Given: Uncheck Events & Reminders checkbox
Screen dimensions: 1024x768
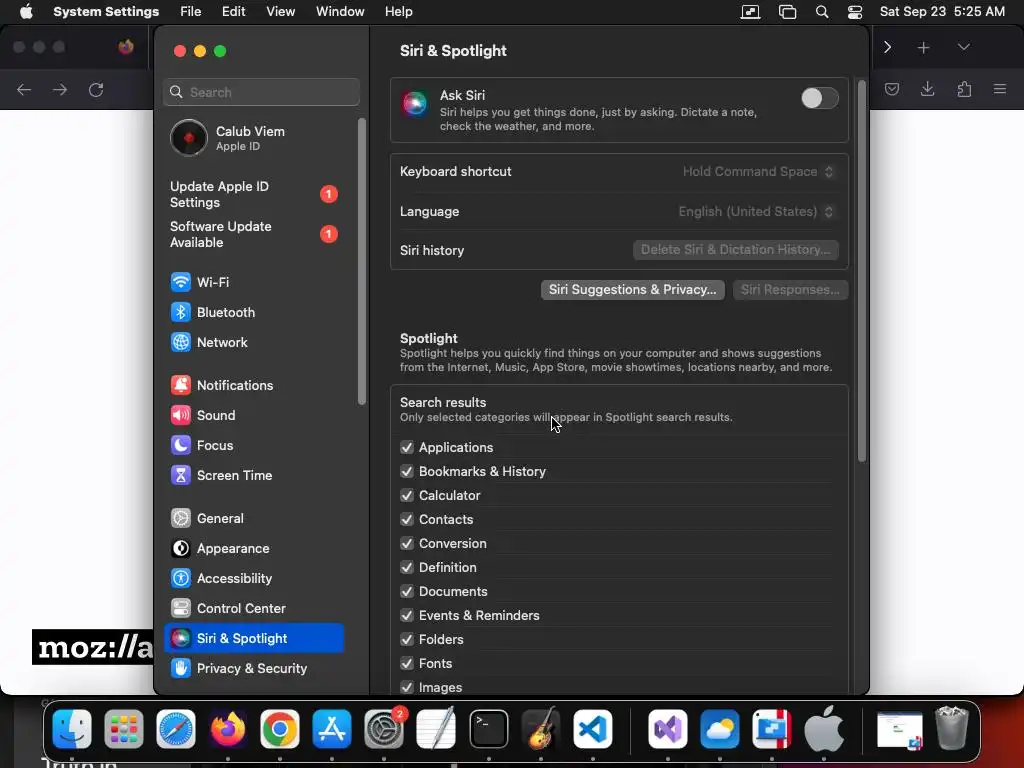Looking at the screenshot, I should click(x=407, y=615).
